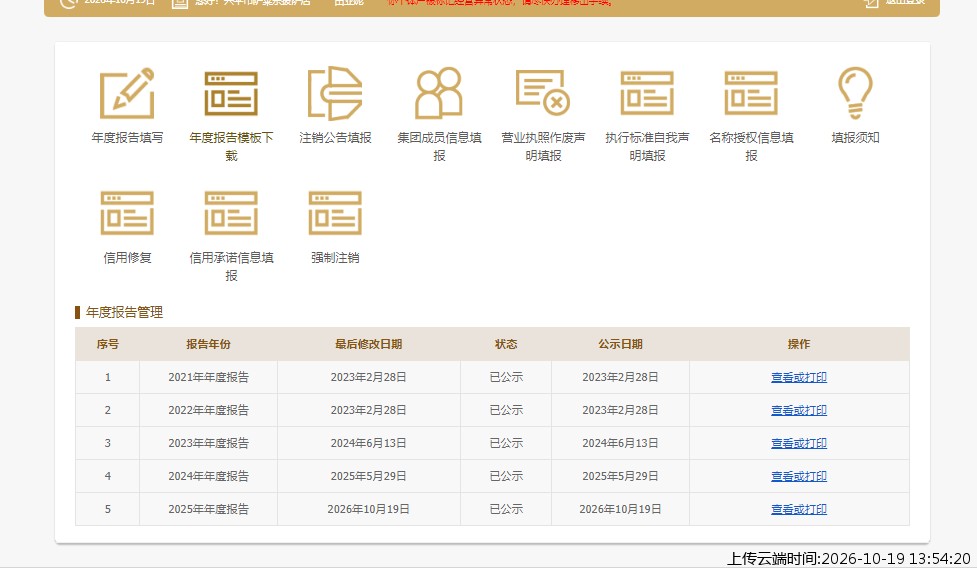Viewport: 977px width, 572px height.
Task: Click 公示日期 2026年10月19日 cell
Action: click(620, 509)
